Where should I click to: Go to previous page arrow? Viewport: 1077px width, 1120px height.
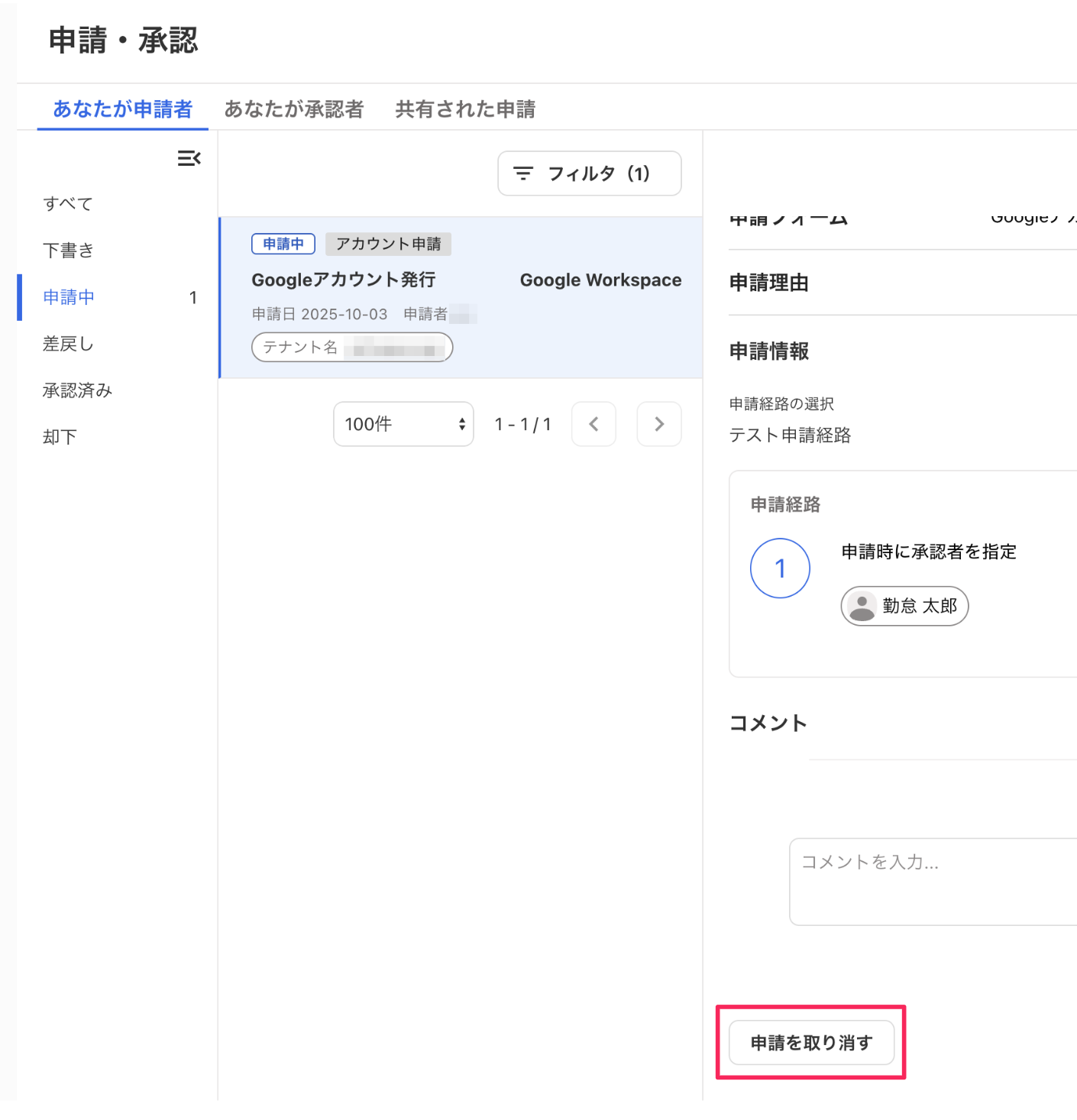click(593, 424)
